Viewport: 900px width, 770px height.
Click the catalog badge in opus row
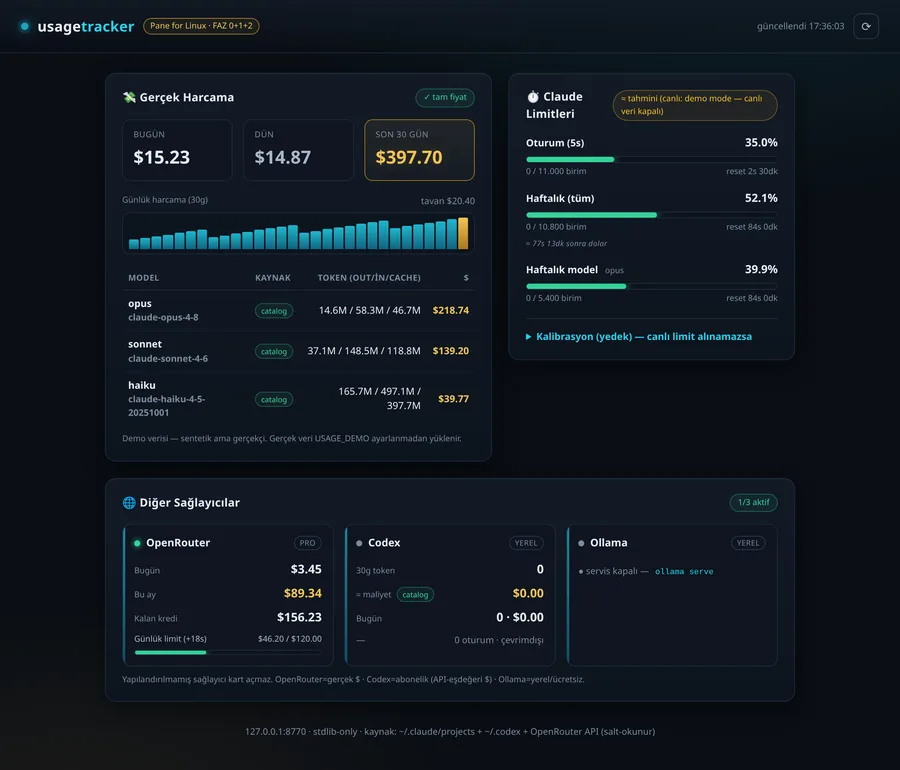pyautogui.click(x=274, y=311)
